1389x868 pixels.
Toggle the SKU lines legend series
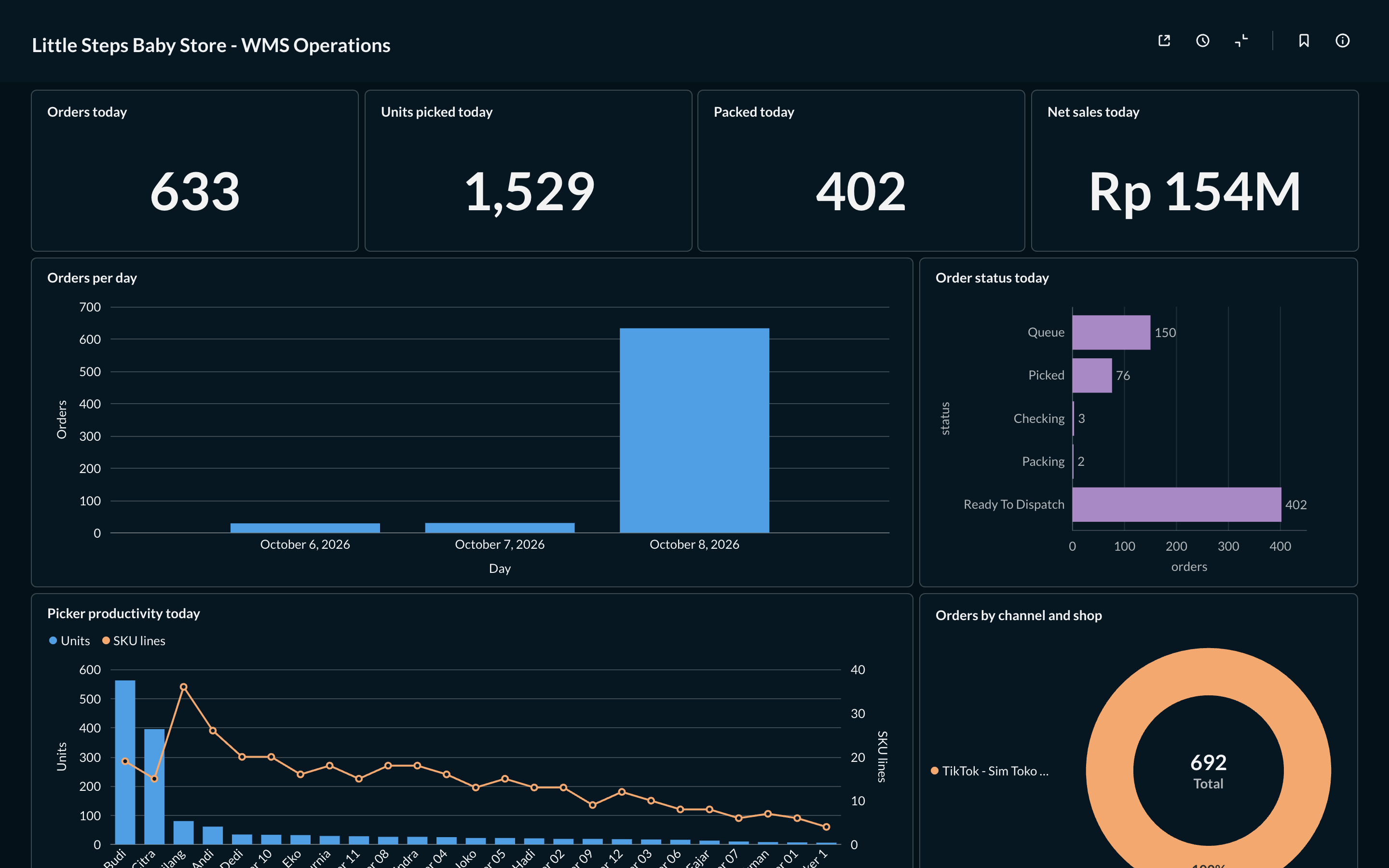point(134,641)
